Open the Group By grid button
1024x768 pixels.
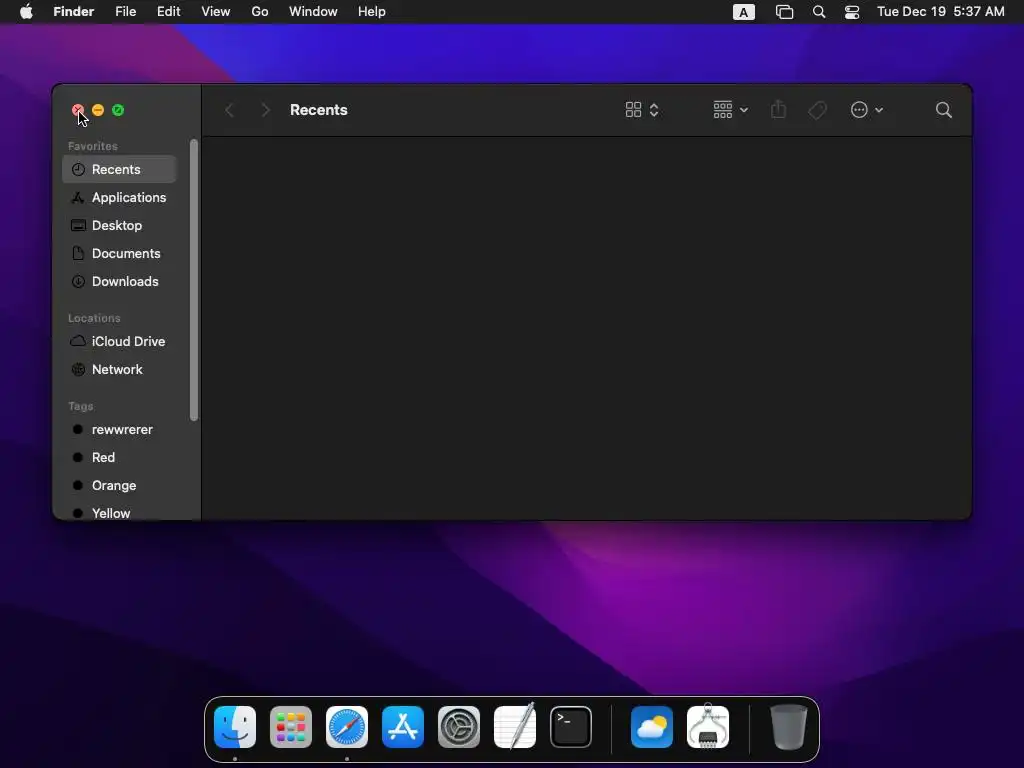point(722,110)
